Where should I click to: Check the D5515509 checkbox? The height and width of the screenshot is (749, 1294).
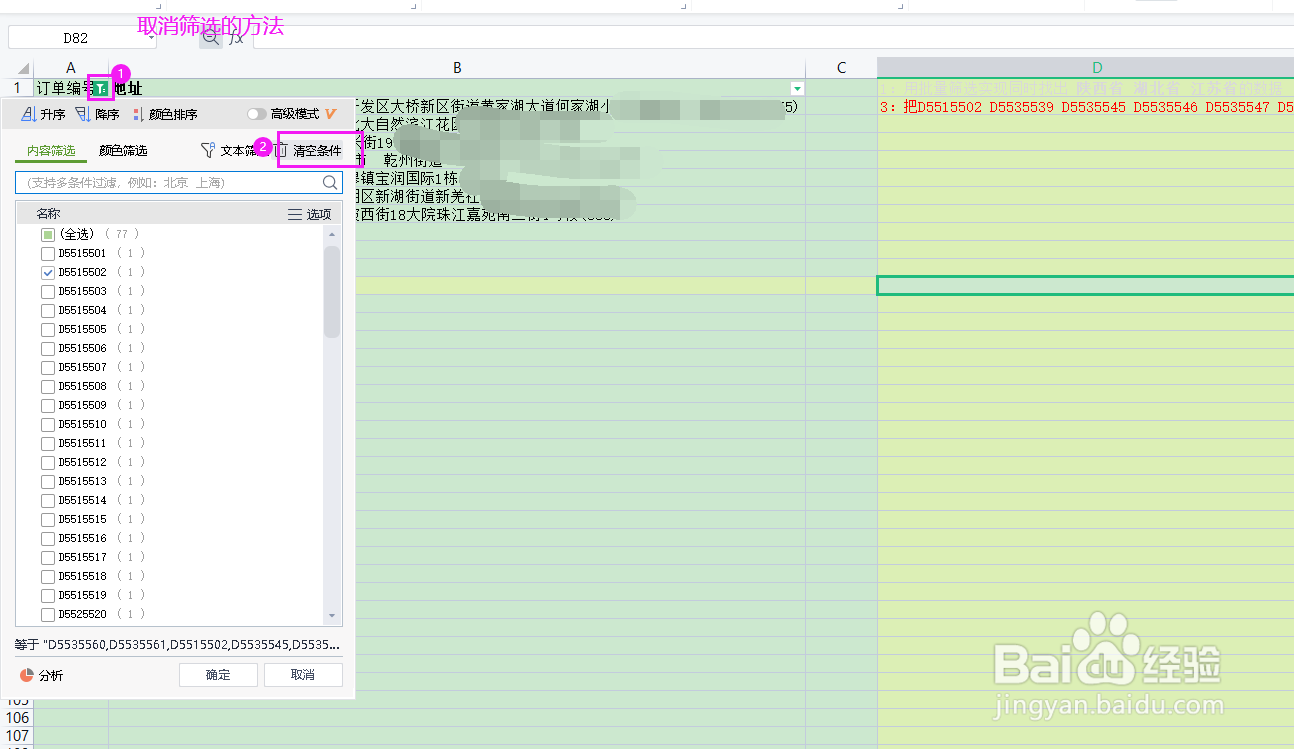[x=47, y=405]
